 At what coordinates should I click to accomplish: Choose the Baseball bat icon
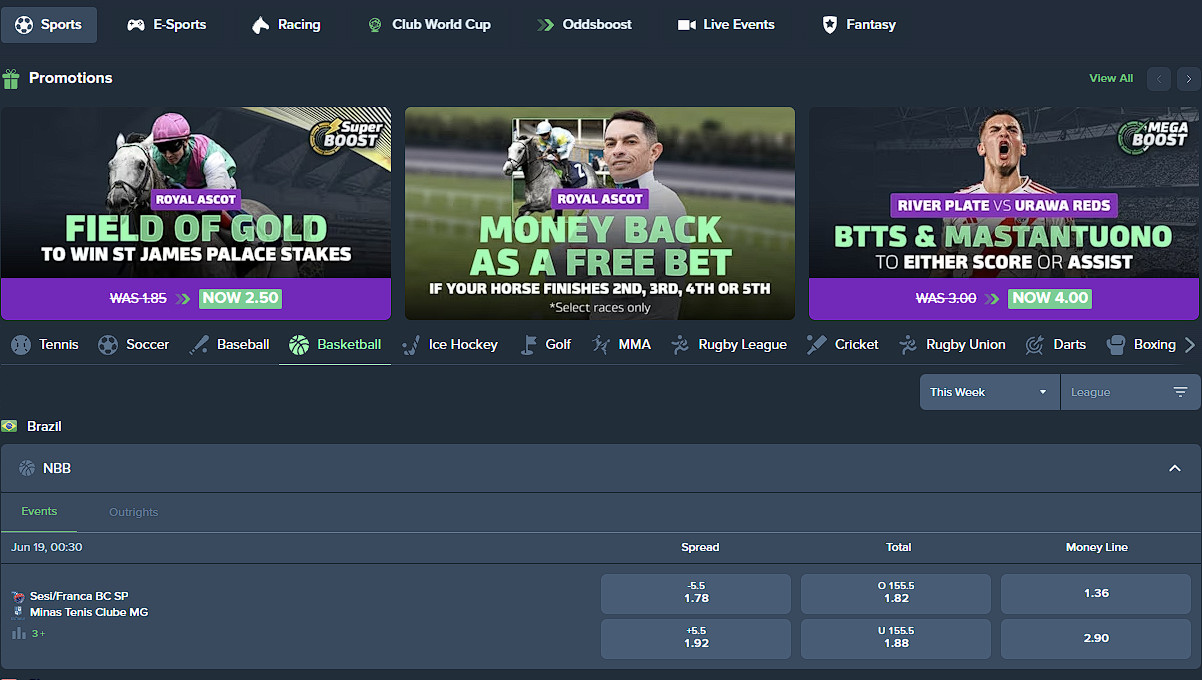pyautogui.click(x=199, y=345)
